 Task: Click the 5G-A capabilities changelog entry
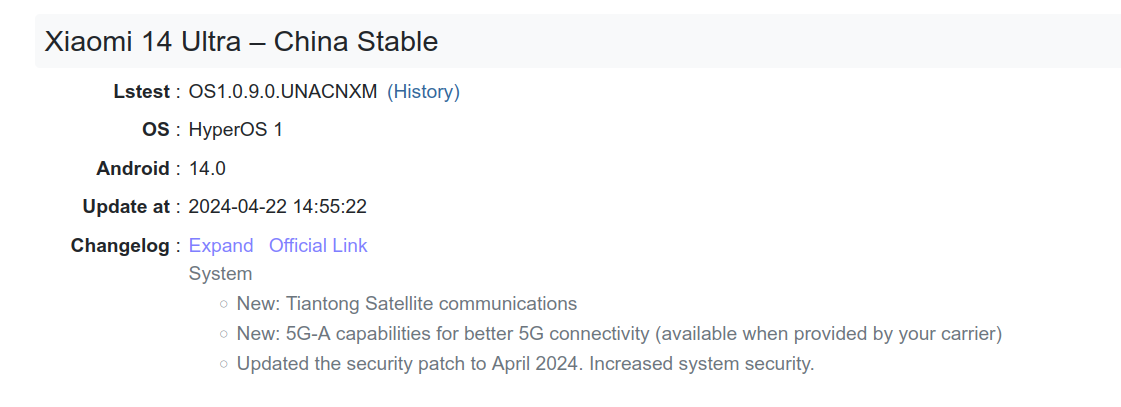coord(619,334)
